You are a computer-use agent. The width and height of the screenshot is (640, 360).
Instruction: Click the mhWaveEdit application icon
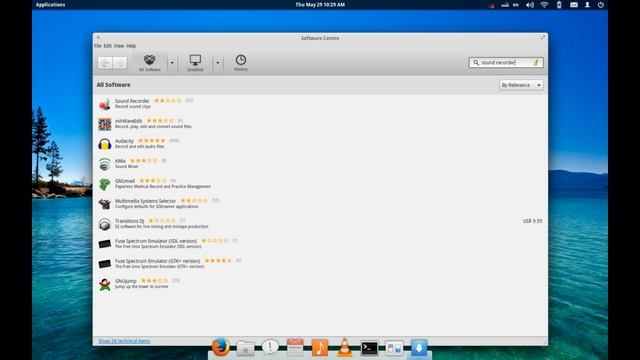[104, 124]
